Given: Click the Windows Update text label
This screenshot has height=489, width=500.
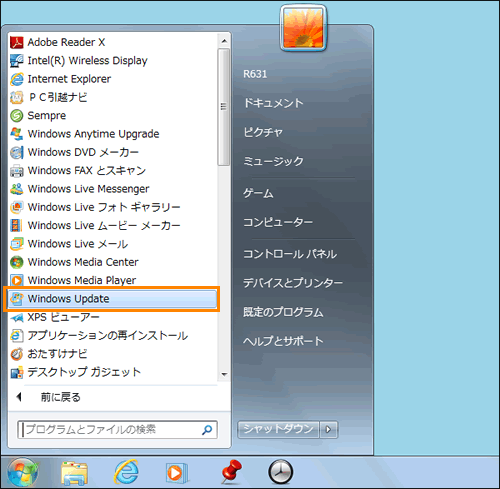Looking at the screenshot, I should [68, 299].
